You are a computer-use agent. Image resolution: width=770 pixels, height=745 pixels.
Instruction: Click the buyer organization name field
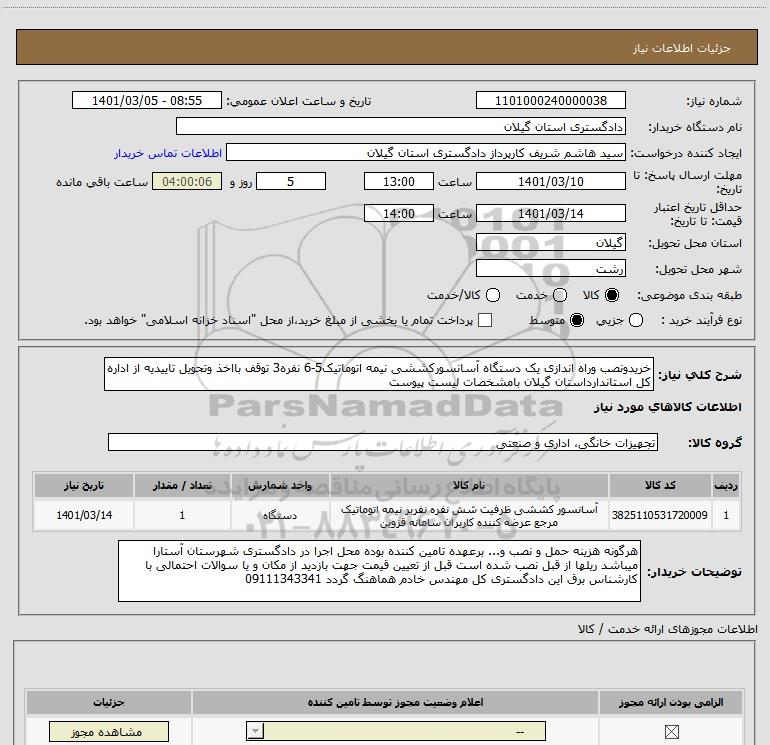[x=401, y=126]
